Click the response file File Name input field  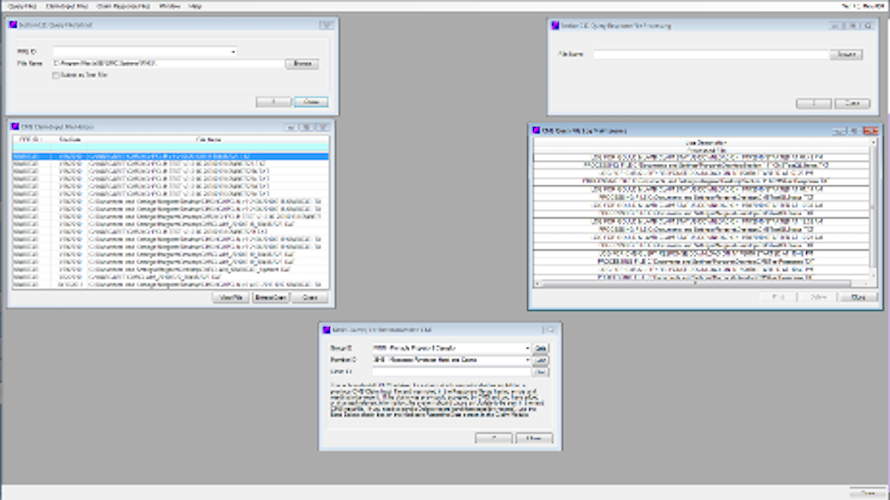click(x=711, y=54)
